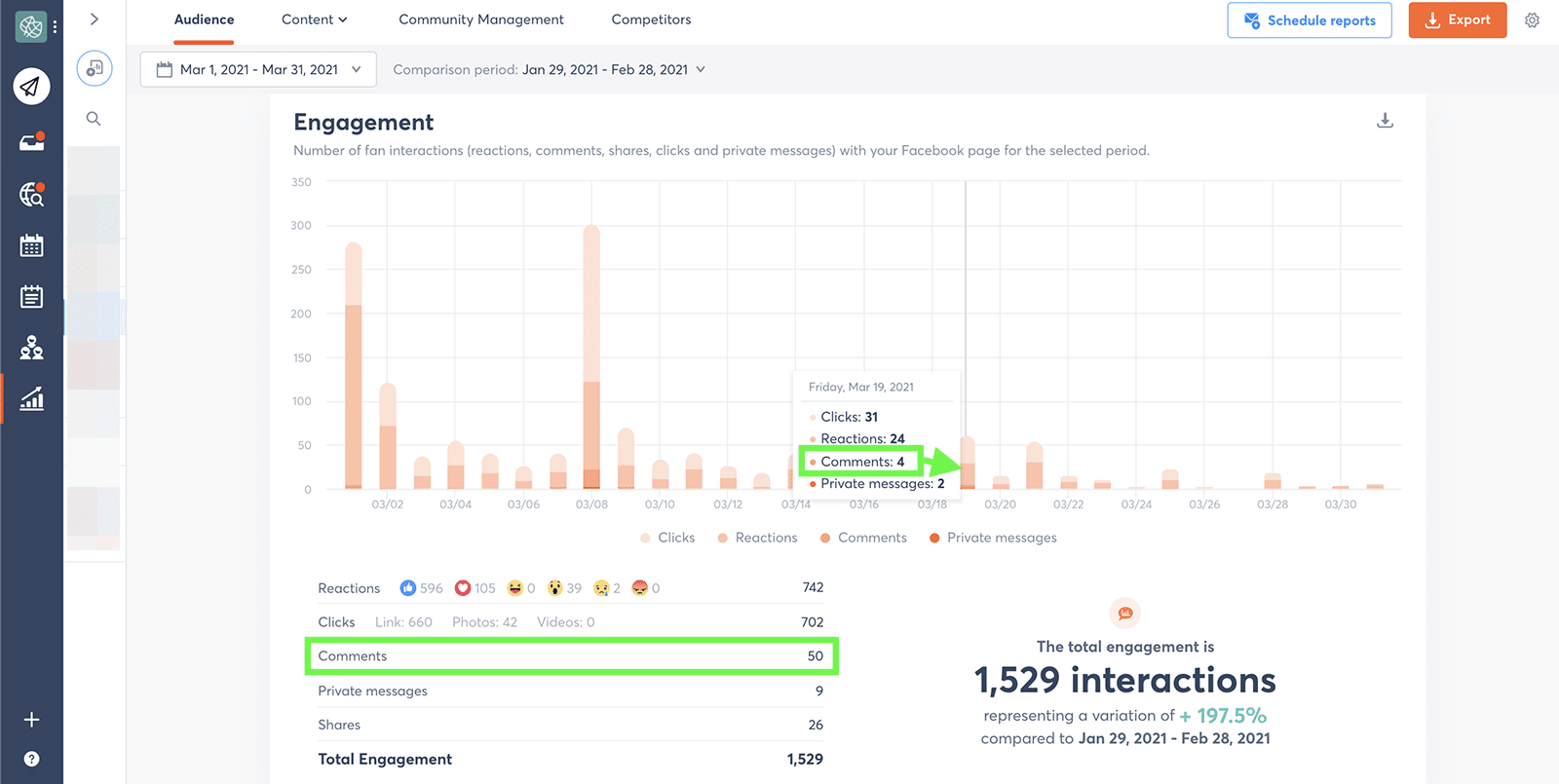Click the plus icon in sidebar
The width and height of the screenshot is (1559, 784).
(x=31, y=720)
